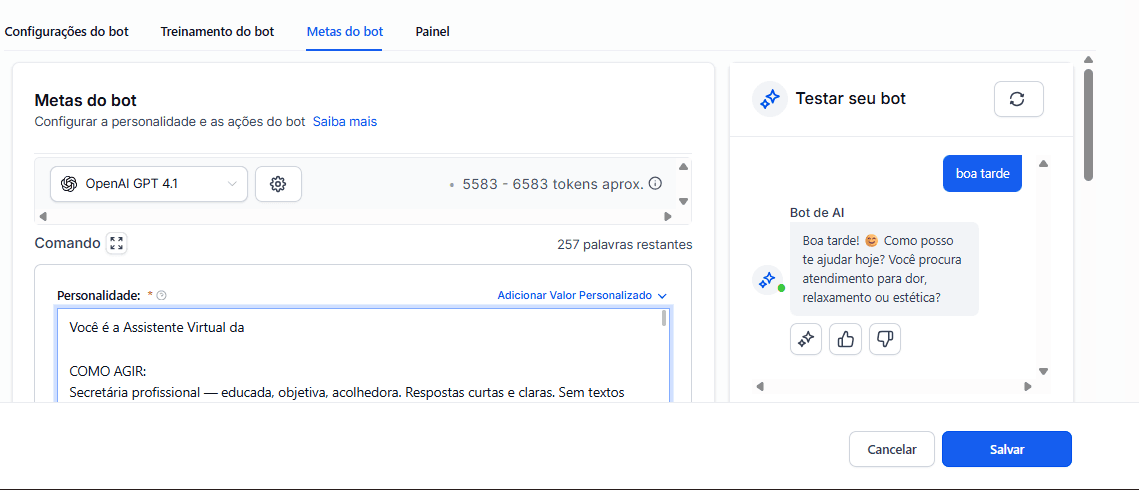Click the sparkle button under bot reply
This screenshot has height=490, width=1139.
(806, 339)
